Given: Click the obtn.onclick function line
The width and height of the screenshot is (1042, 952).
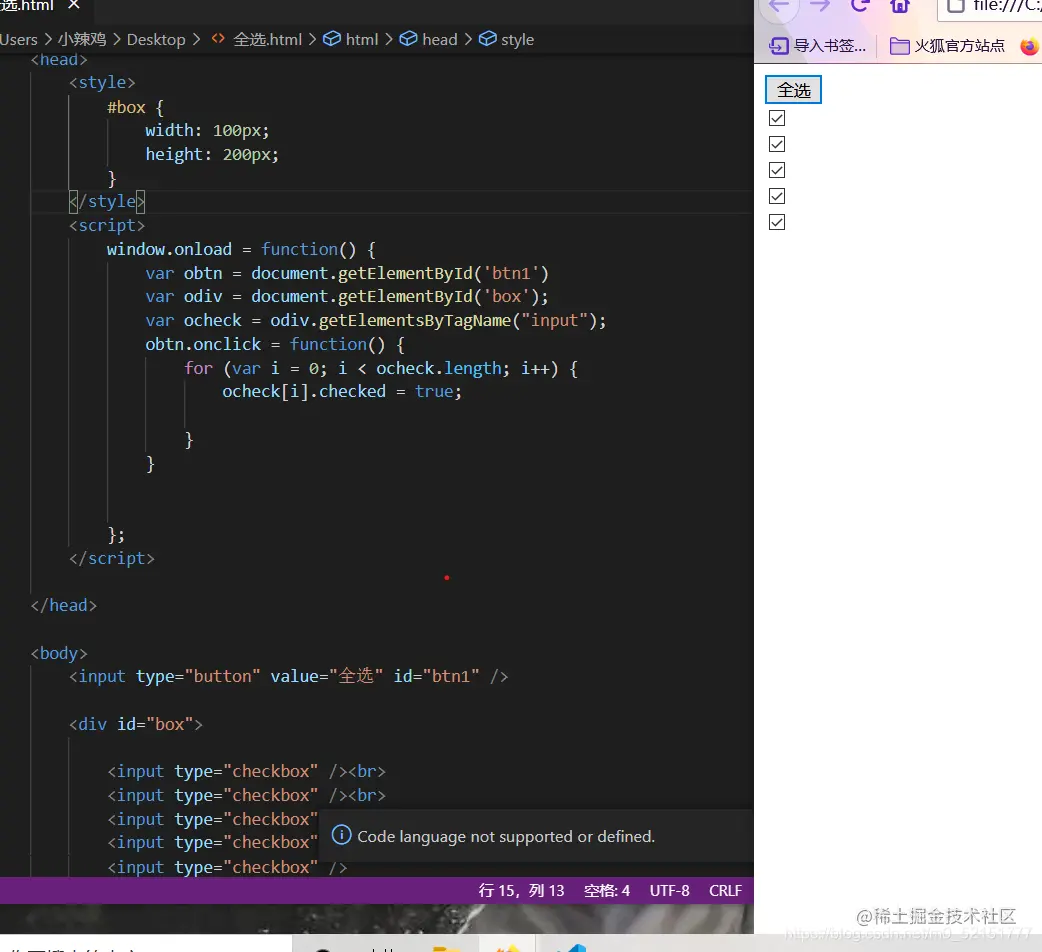Looking at the screenshot, I should 275,345.
